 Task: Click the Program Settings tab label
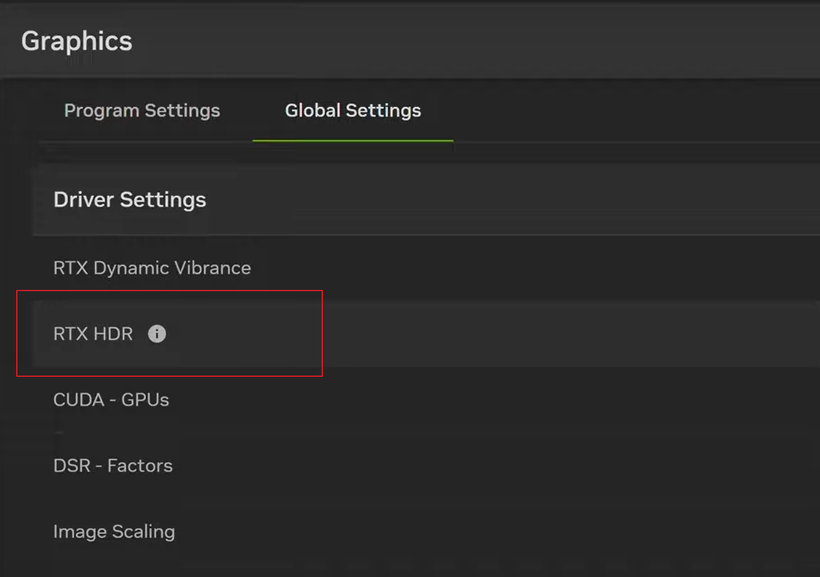point(142,111)
